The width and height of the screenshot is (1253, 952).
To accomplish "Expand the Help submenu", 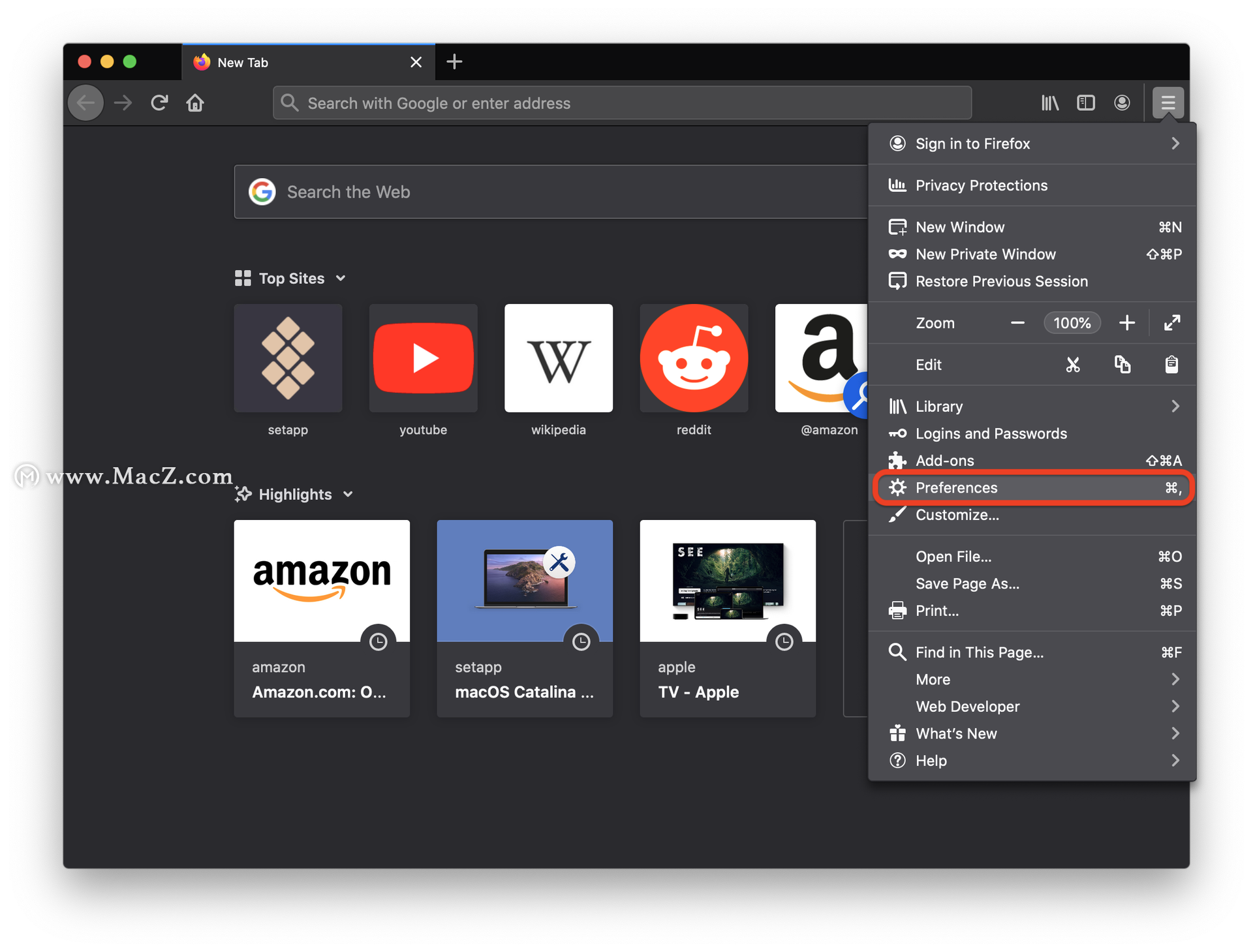I will pyautogui.click(x=1032, y=761).
